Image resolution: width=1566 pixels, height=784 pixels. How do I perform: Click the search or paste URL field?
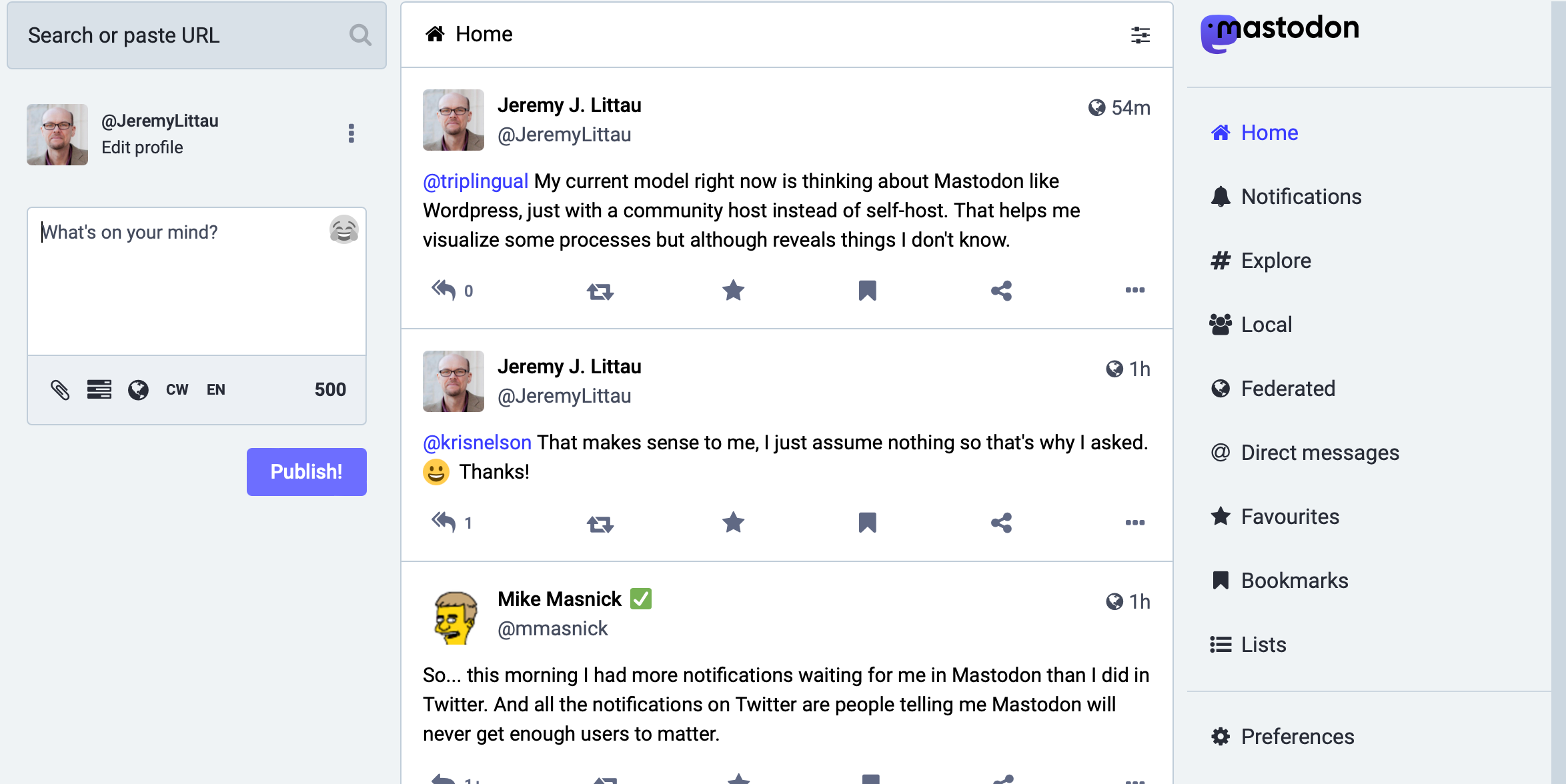180,35
